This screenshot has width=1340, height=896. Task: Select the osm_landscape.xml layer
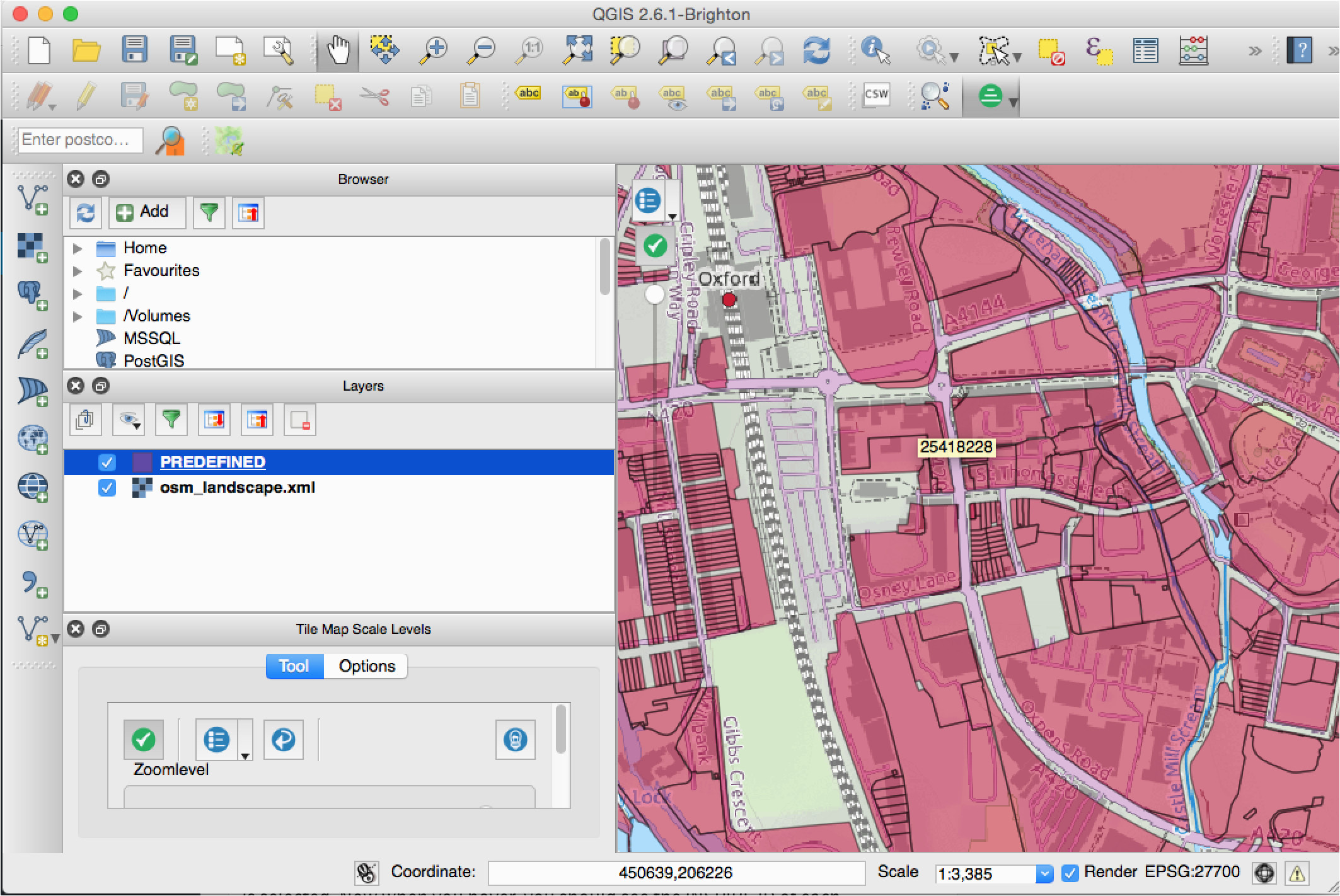click(238, 487)
